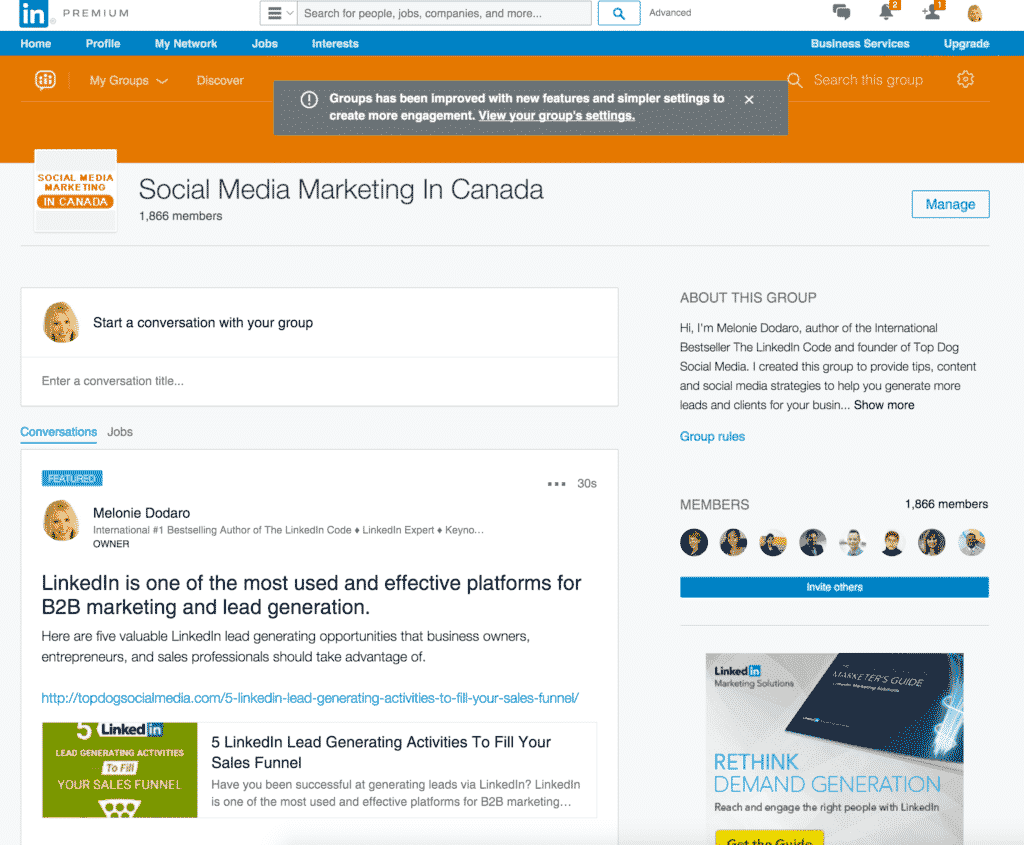Open the Advanced search link

tap(670, 12)
